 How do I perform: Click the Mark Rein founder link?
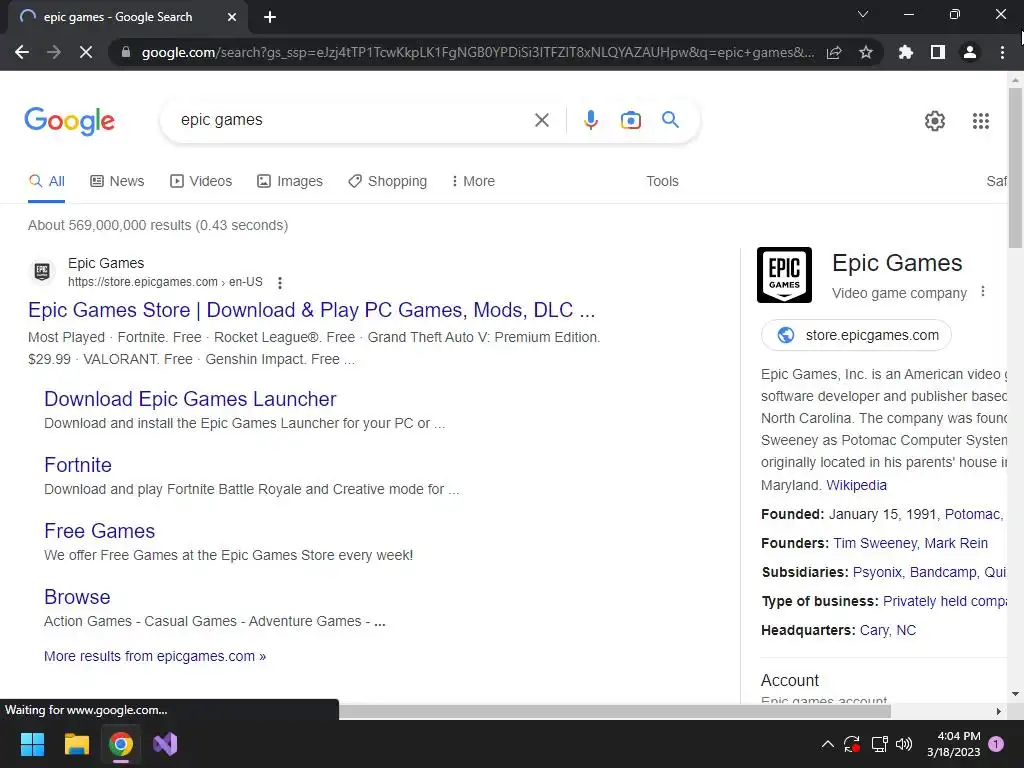coord(956,543)
